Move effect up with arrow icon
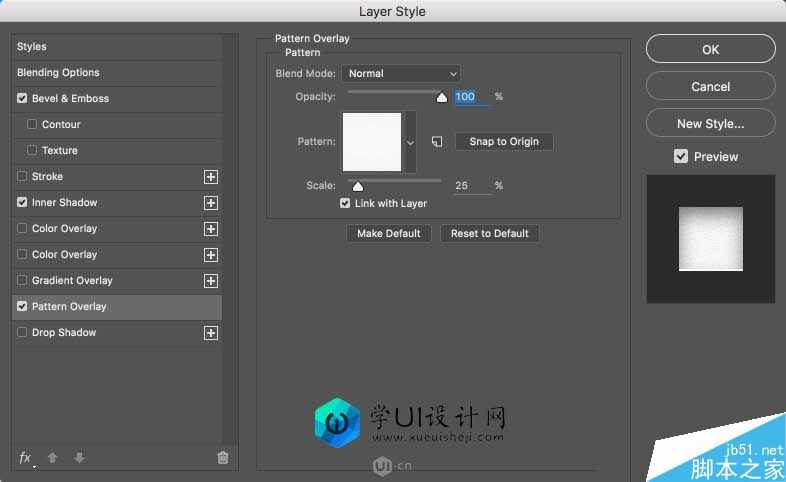The image size is (786, 482). coord(53,457)
